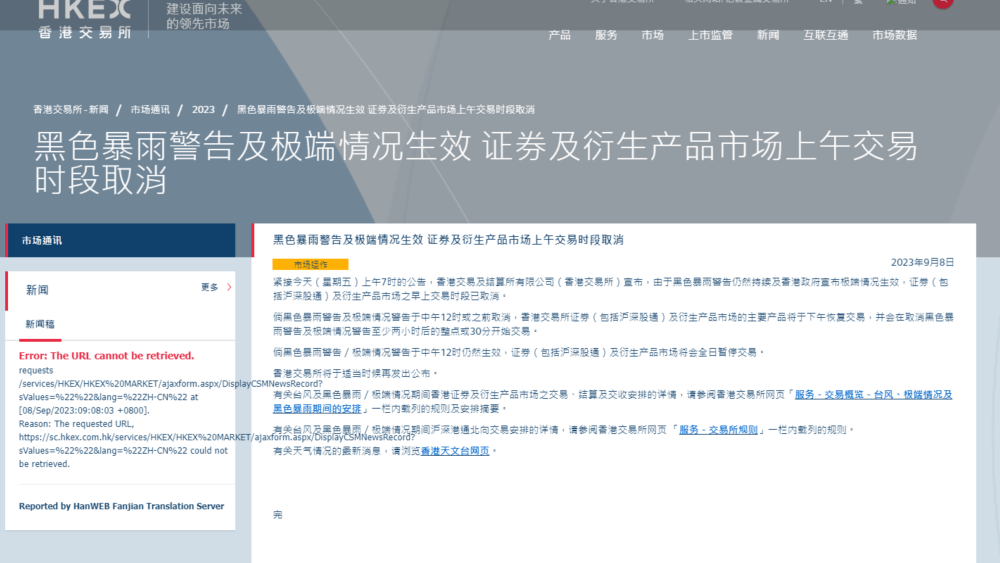Click the red search icon
The width and height of the screenshot is (1000, 563).
click(942, 3)
